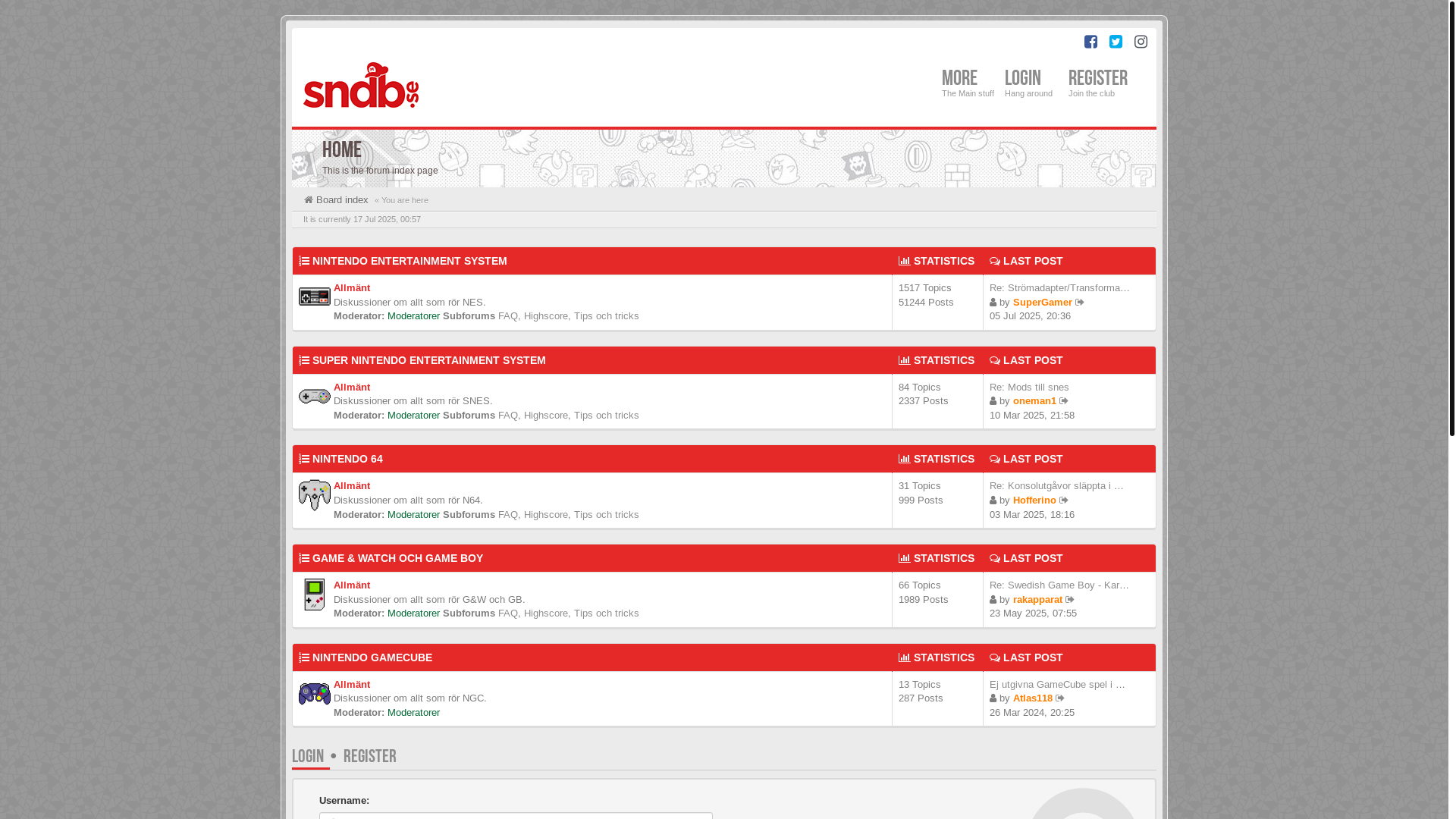1456x819 pixels.
Task: Open Moderatorer group in GameCube row
Action: 413,713
